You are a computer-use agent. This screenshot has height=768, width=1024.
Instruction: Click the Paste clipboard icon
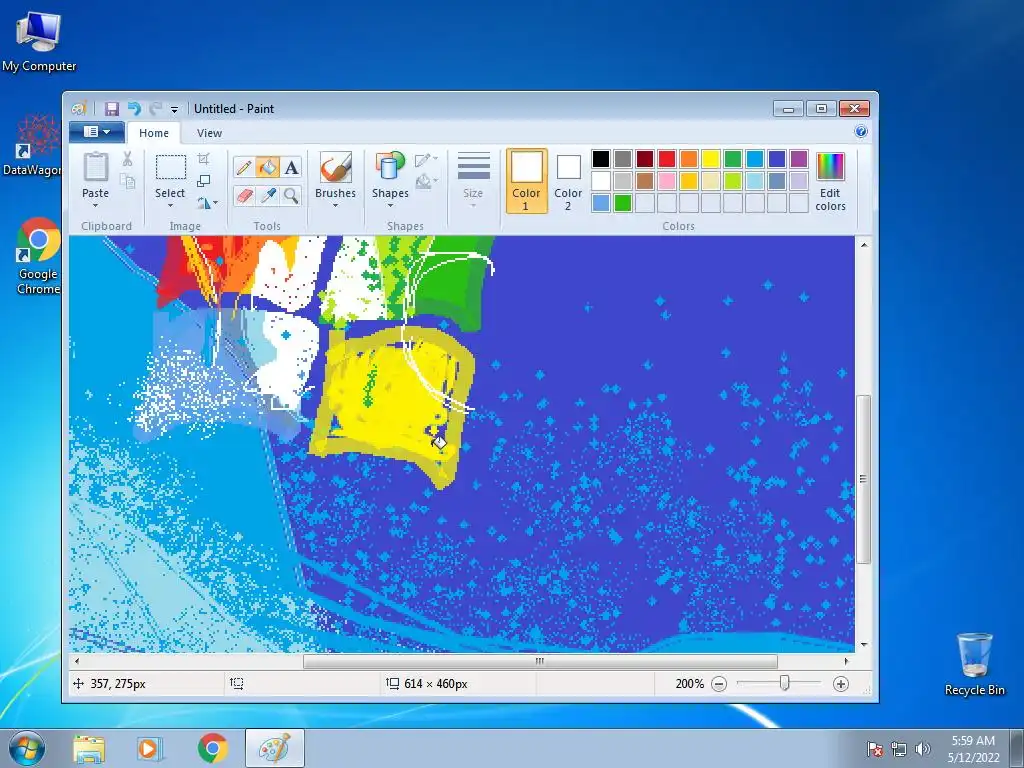pyautogui.click(x=95, y=168)
